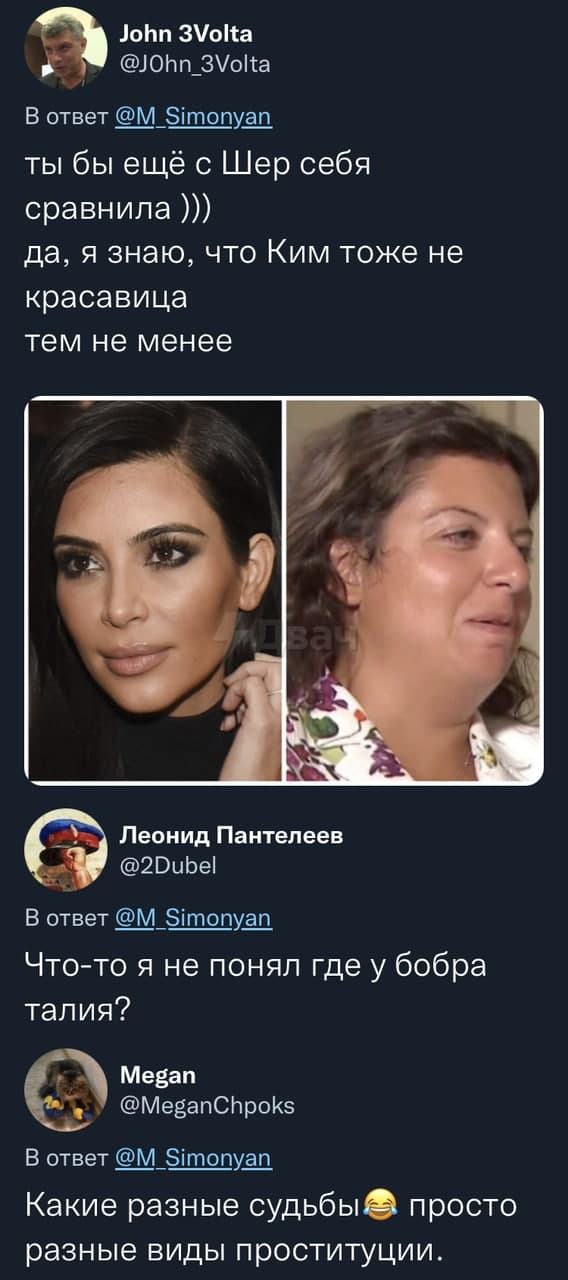Tap the avatar beside Леонид Пантелеев
This screenshot has height=1280, width=568.
coord(65,848)
